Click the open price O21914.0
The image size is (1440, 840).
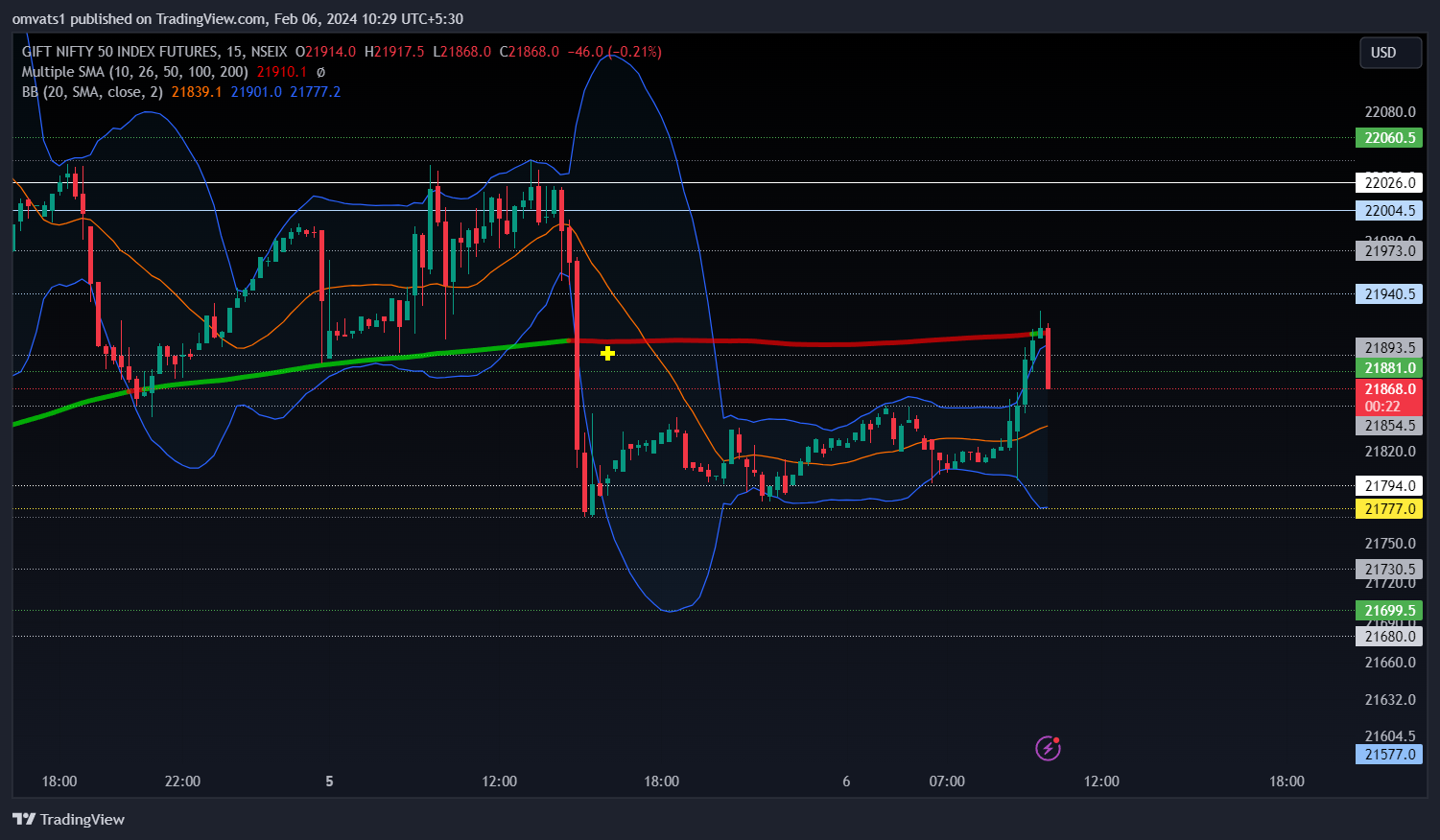pos(325,52)
